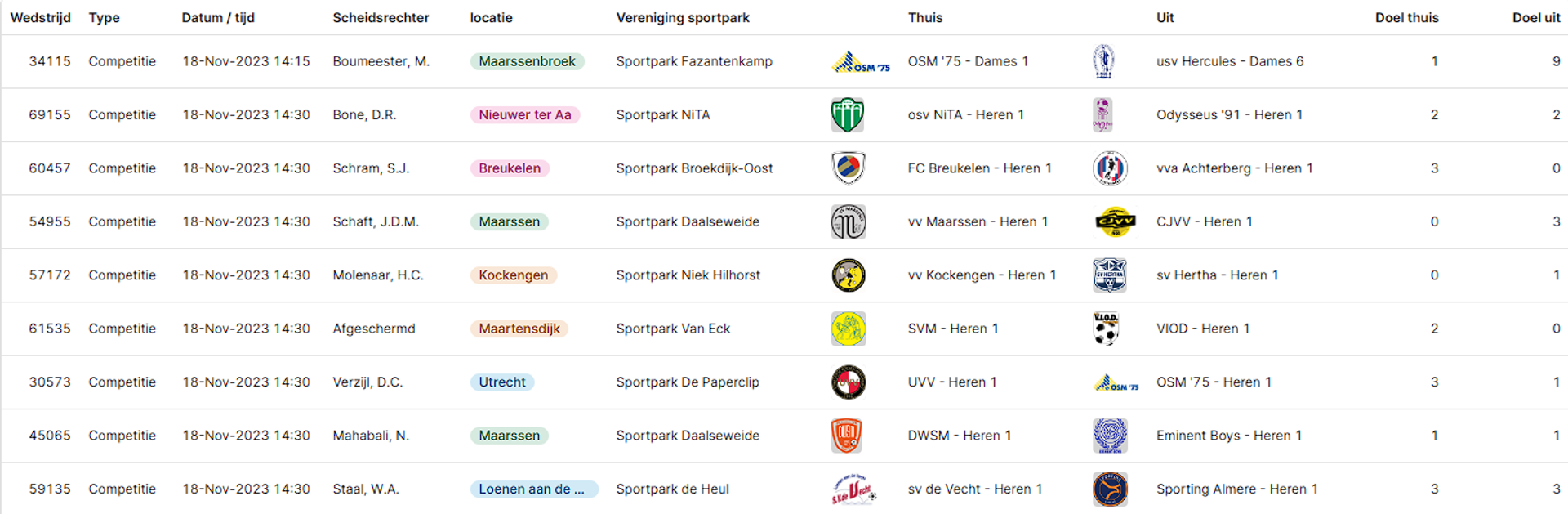
Task: Click the Utrecht location badge
Action: point(502,382)
